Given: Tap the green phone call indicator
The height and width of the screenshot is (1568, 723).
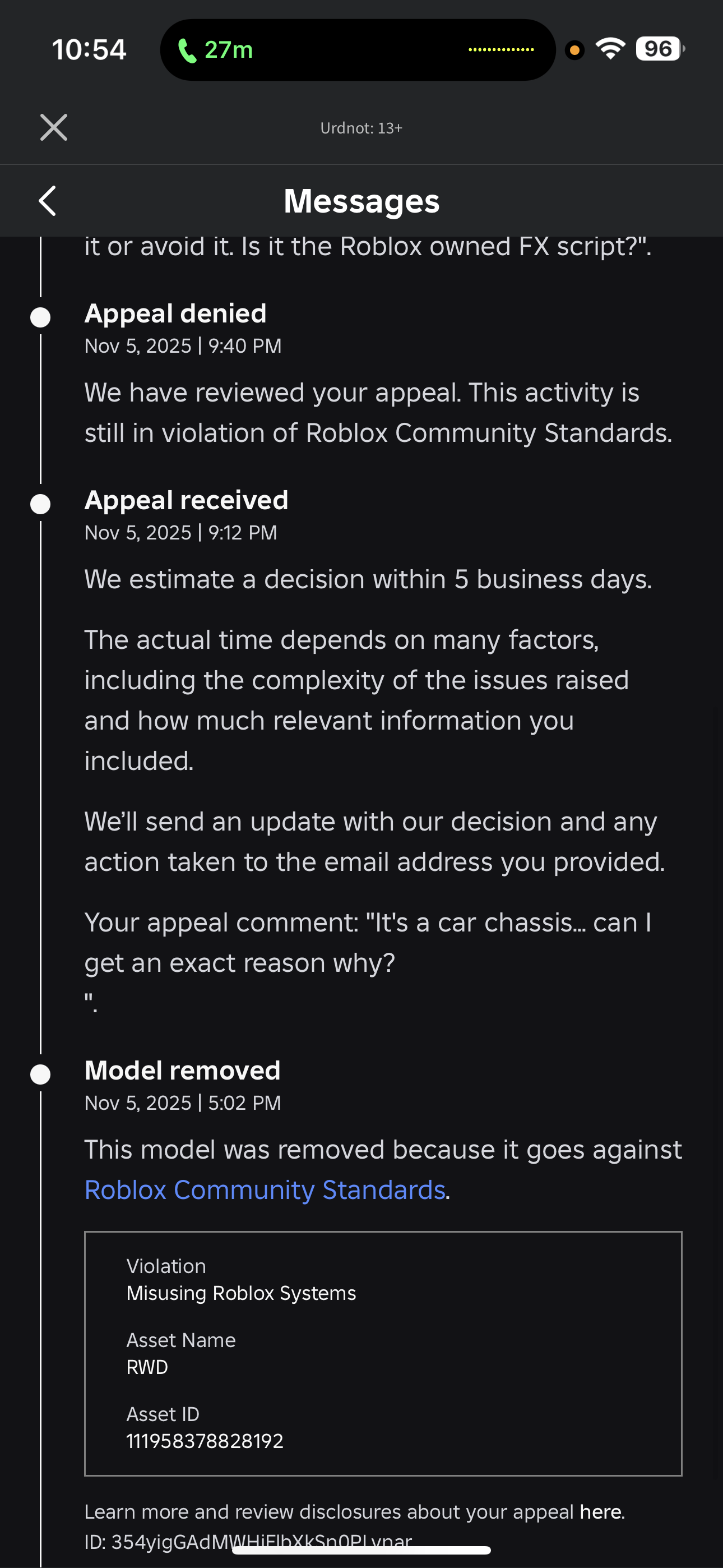Looking at the screenshot, I should click(x=215, y=50).
